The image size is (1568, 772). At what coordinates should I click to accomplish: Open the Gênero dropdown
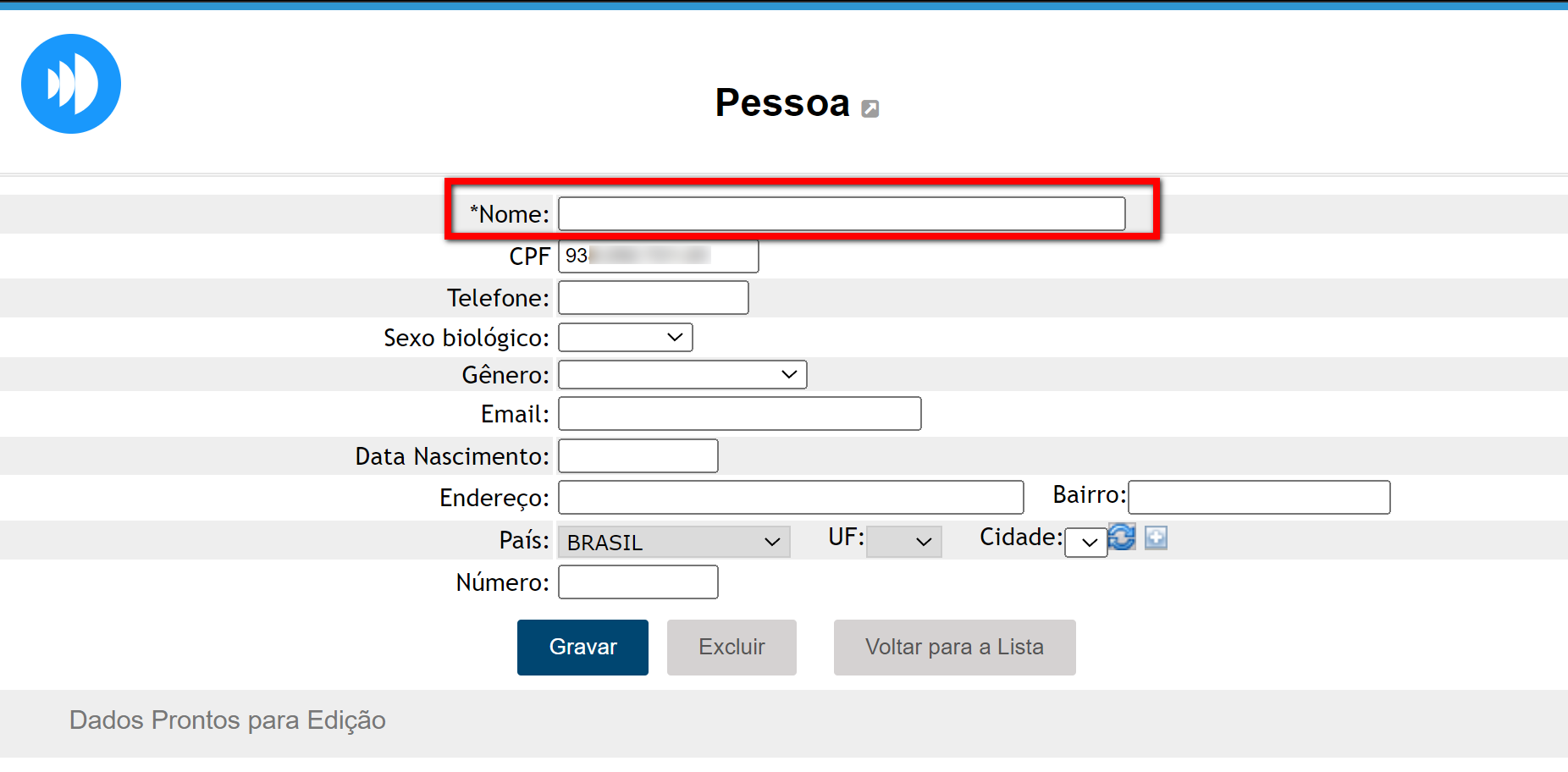(x=682, y=374)
